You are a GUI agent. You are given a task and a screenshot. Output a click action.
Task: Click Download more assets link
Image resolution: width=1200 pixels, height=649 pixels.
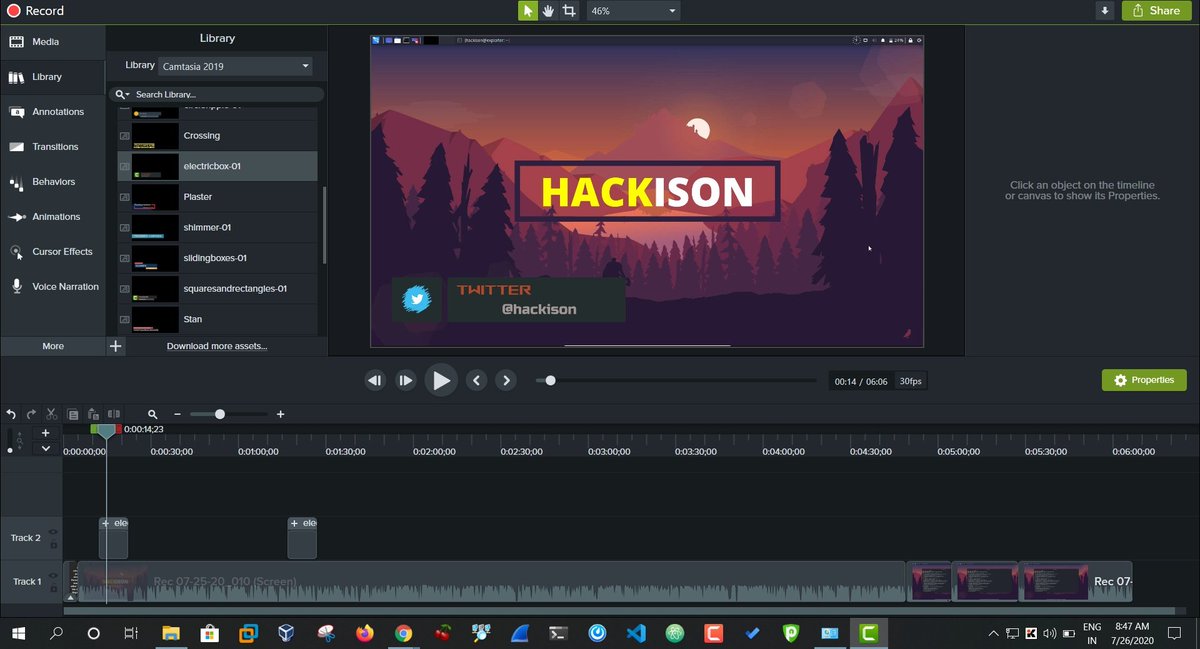[217, 346]
